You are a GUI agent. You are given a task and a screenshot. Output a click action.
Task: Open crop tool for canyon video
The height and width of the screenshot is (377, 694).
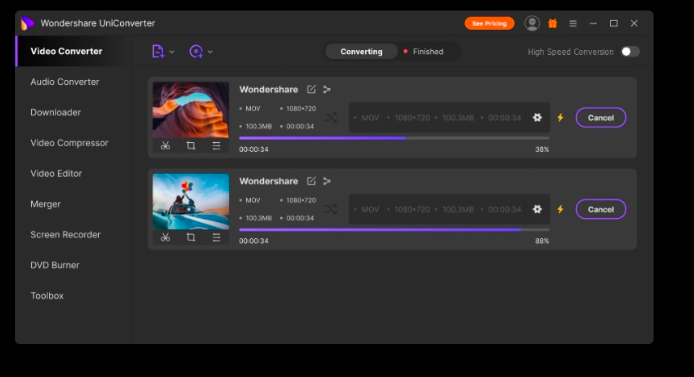tap(191, 146)
